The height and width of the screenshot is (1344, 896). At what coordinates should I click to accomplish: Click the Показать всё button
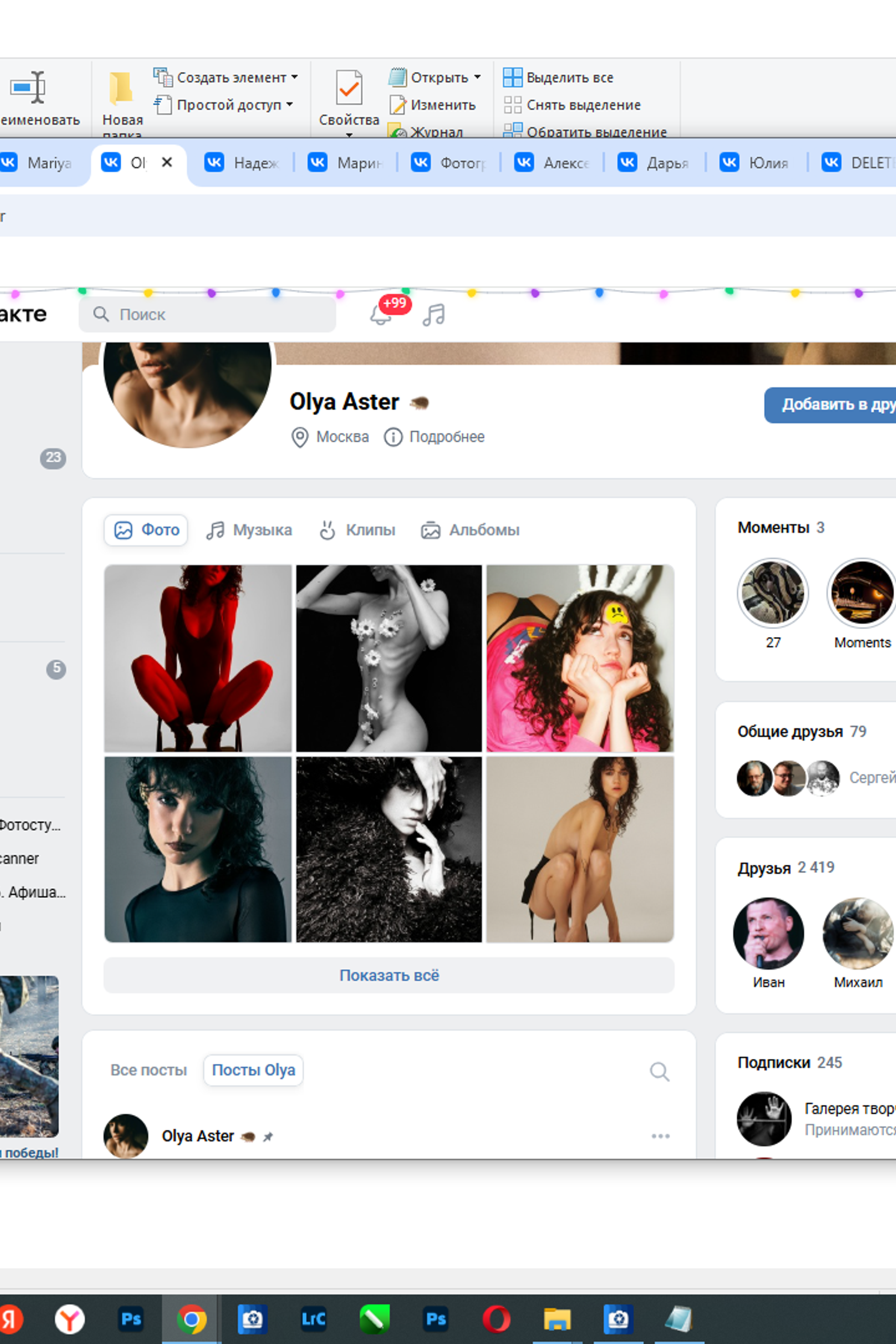coord(389,975)
